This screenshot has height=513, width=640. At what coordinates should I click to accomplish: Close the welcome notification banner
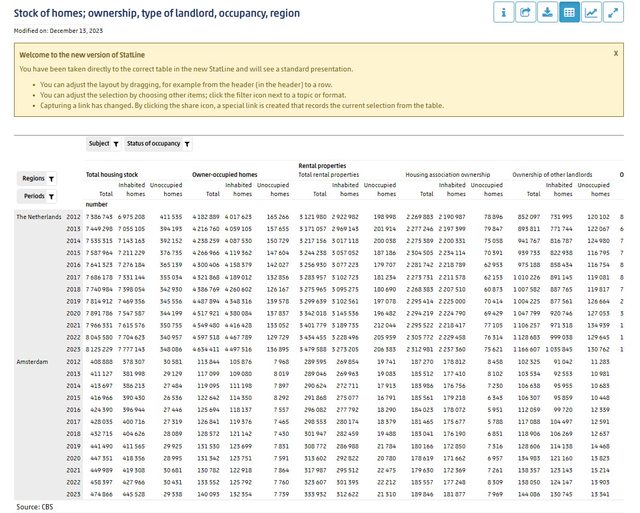click(615, 52)
